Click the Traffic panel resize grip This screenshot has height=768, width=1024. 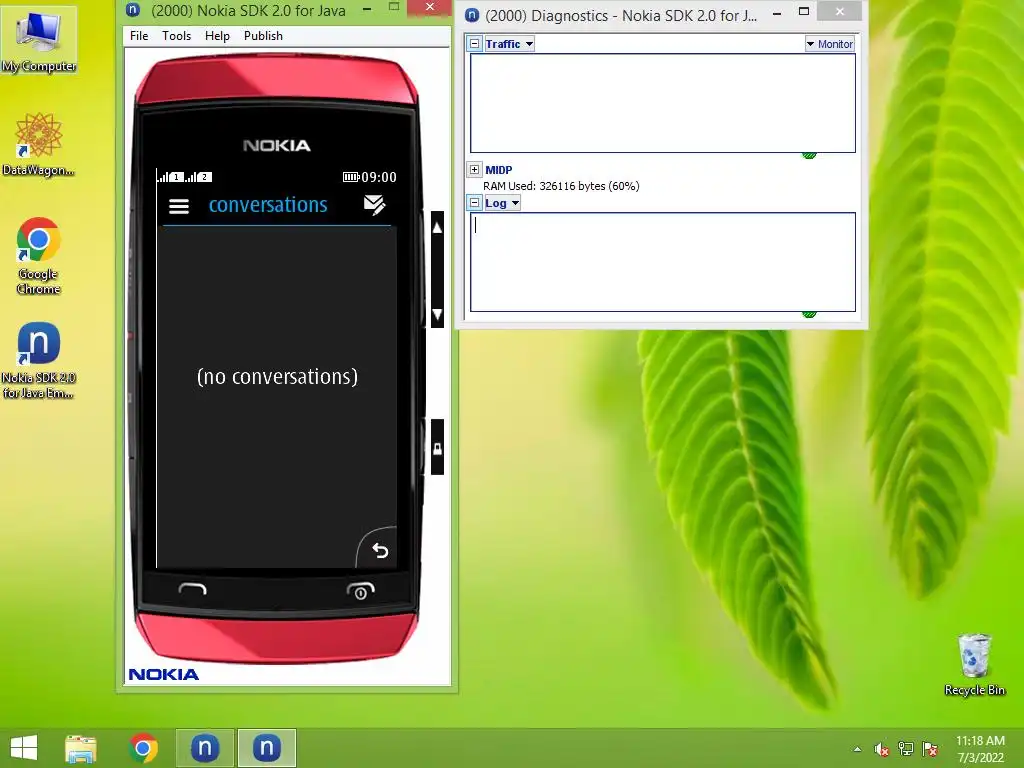(809, 155)
